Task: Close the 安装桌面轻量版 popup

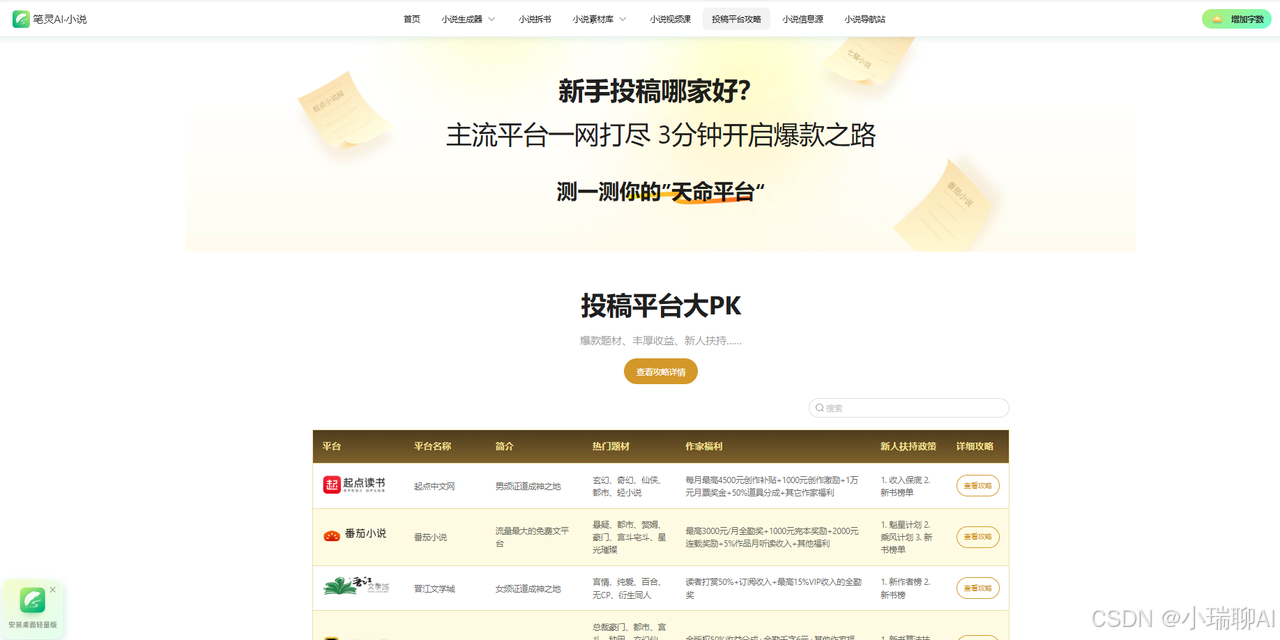Action: tap(53, 590)
